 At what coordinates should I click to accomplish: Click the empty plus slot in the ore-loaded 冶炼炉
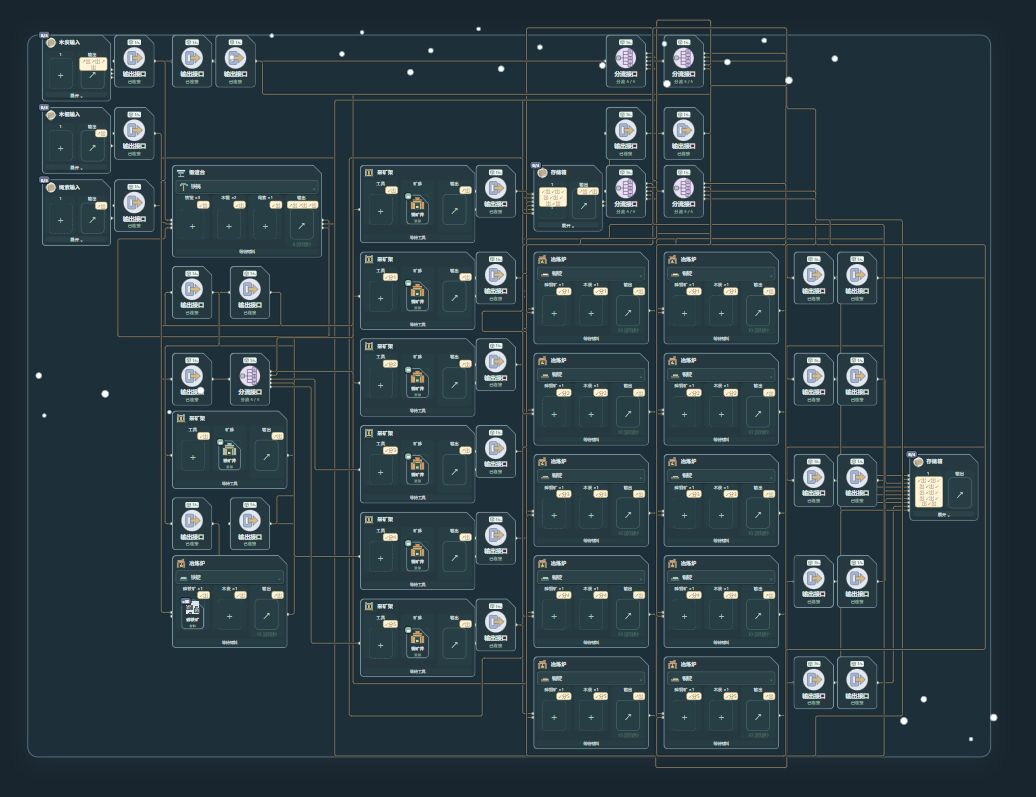tap(229, 616)
